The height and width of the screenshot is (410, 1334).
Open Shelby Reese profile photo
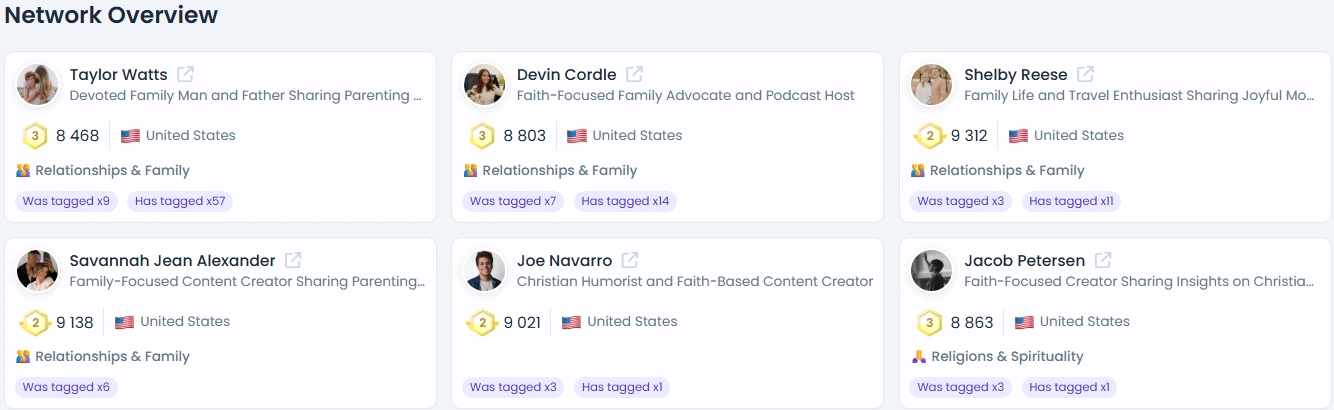coord(931,85)
